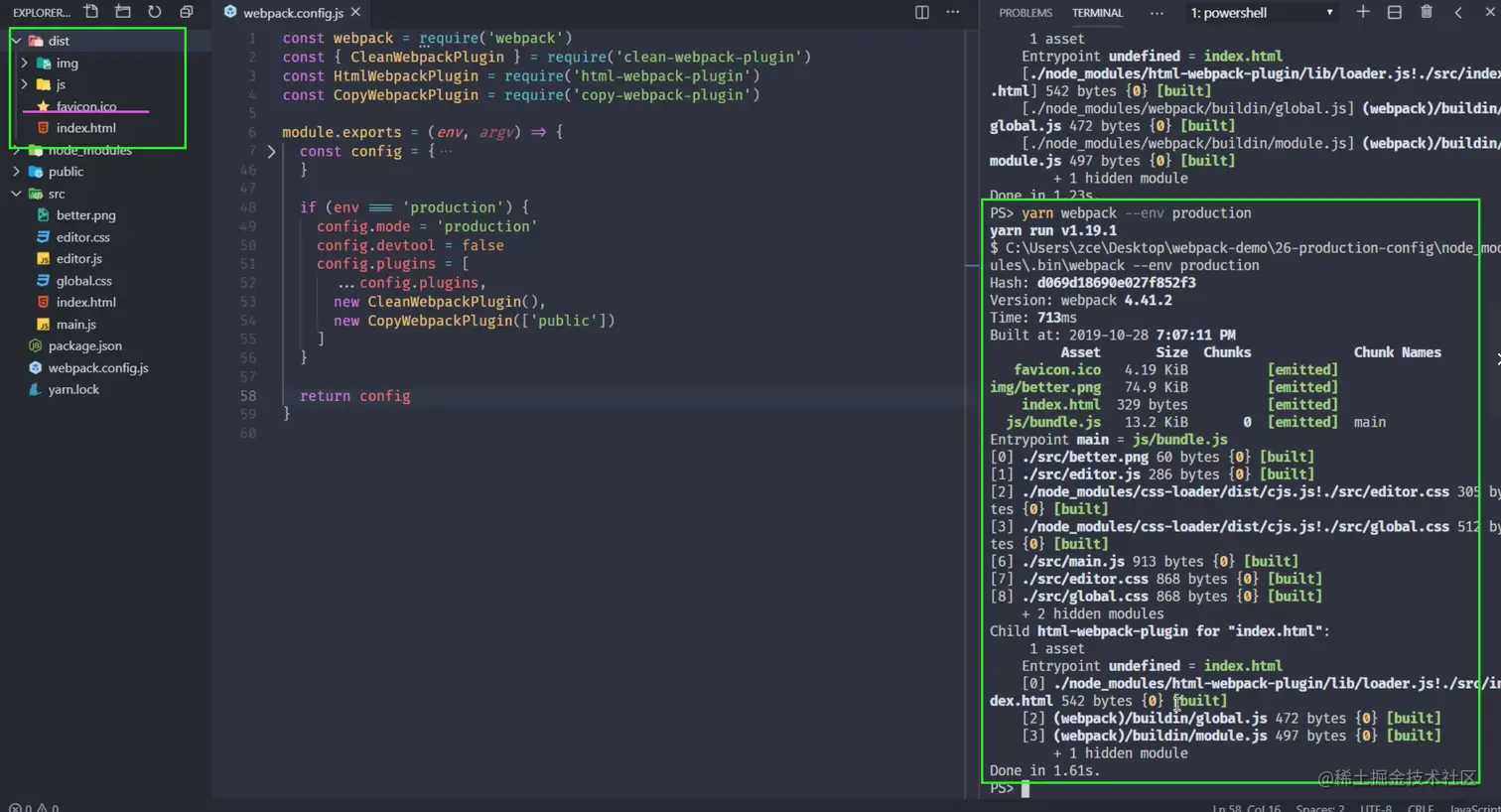Screen dimensions: 1501x812
Task: Click the CSS icon of global.css
Action: point(43,281)
